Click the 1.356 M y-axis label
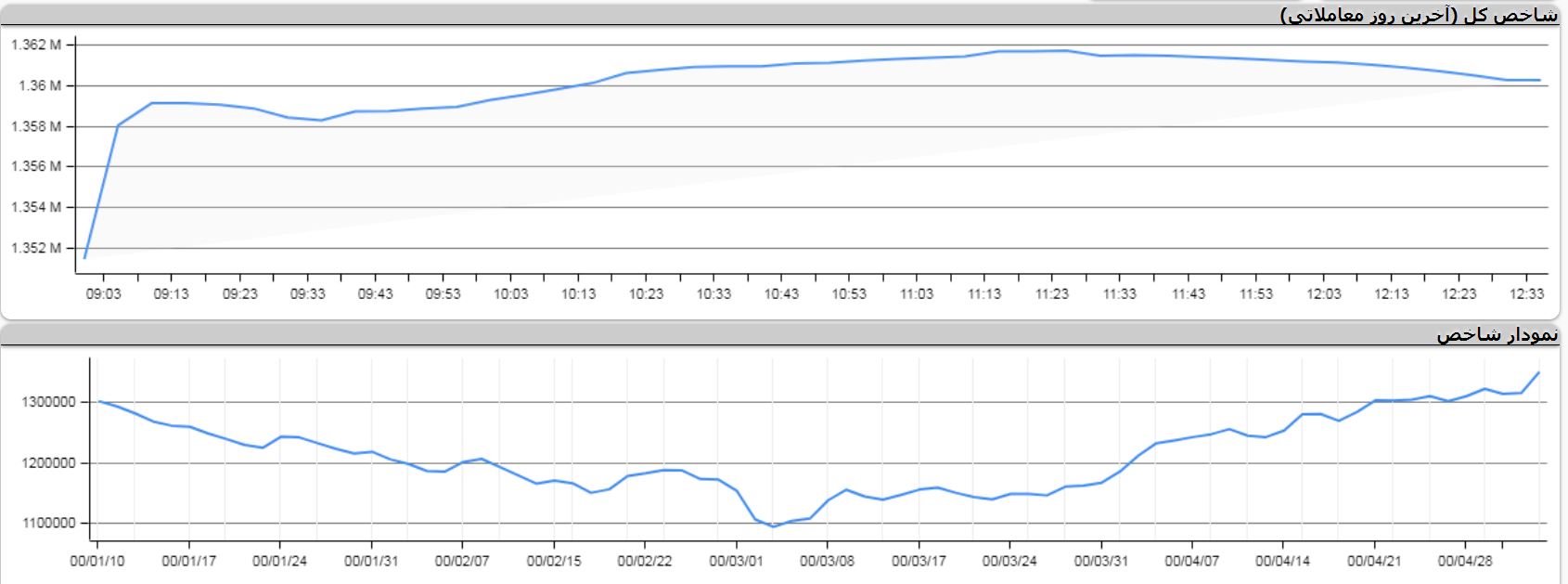This screenshot has height=584, width=1568. (36, 166)
